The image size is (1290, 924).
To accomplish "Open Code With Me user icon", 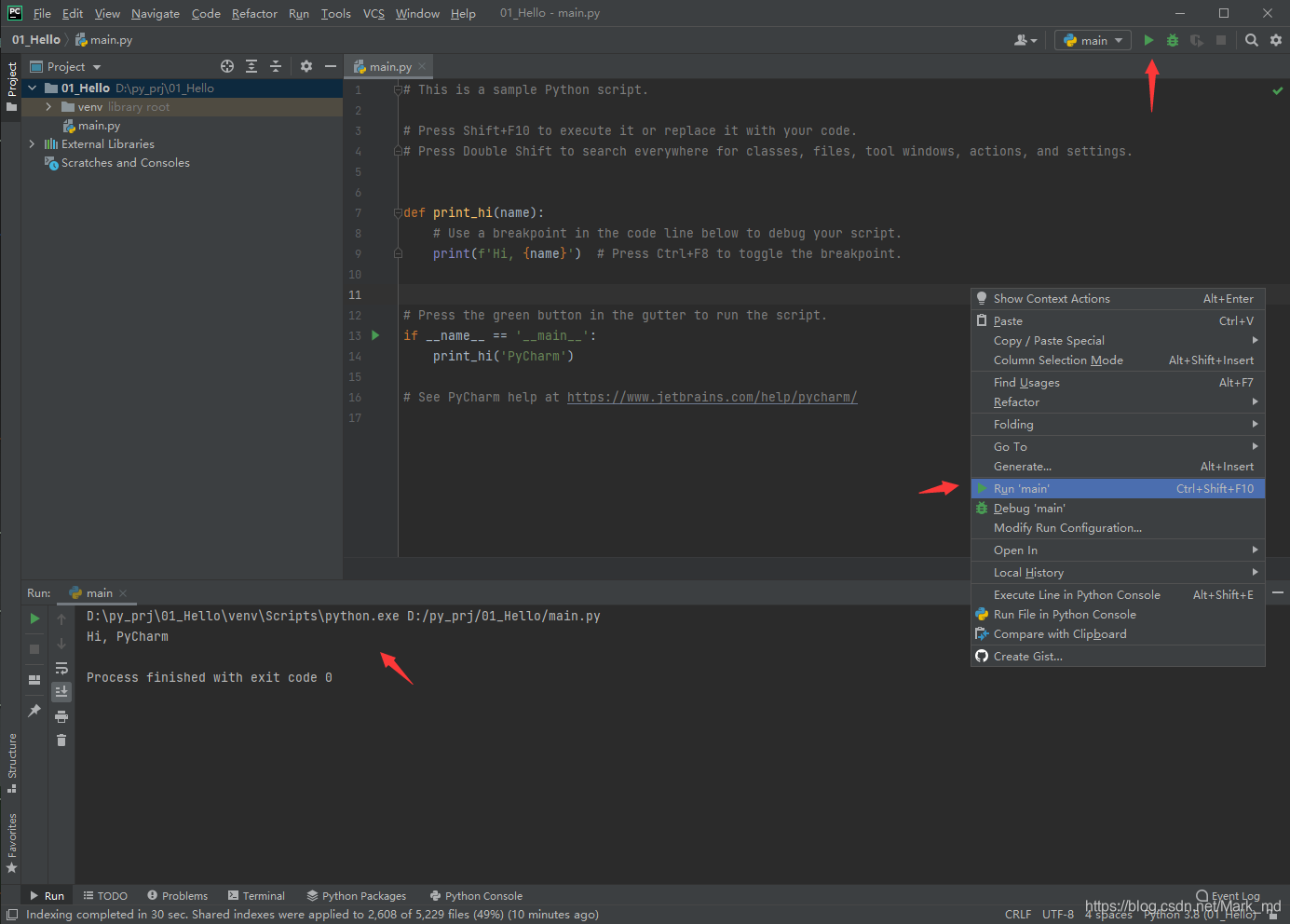I will point(1025,40).
